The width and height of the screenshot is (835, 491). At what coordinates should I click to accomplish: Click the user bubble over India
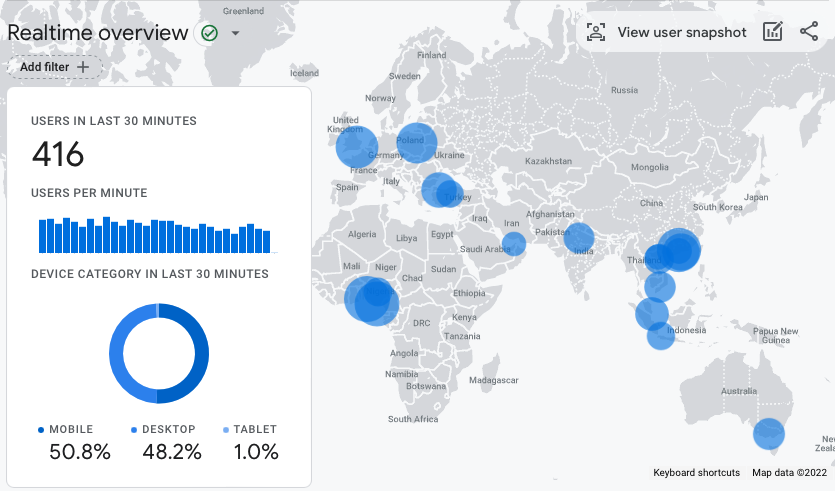pyautogui.click(x=579, y=238)
